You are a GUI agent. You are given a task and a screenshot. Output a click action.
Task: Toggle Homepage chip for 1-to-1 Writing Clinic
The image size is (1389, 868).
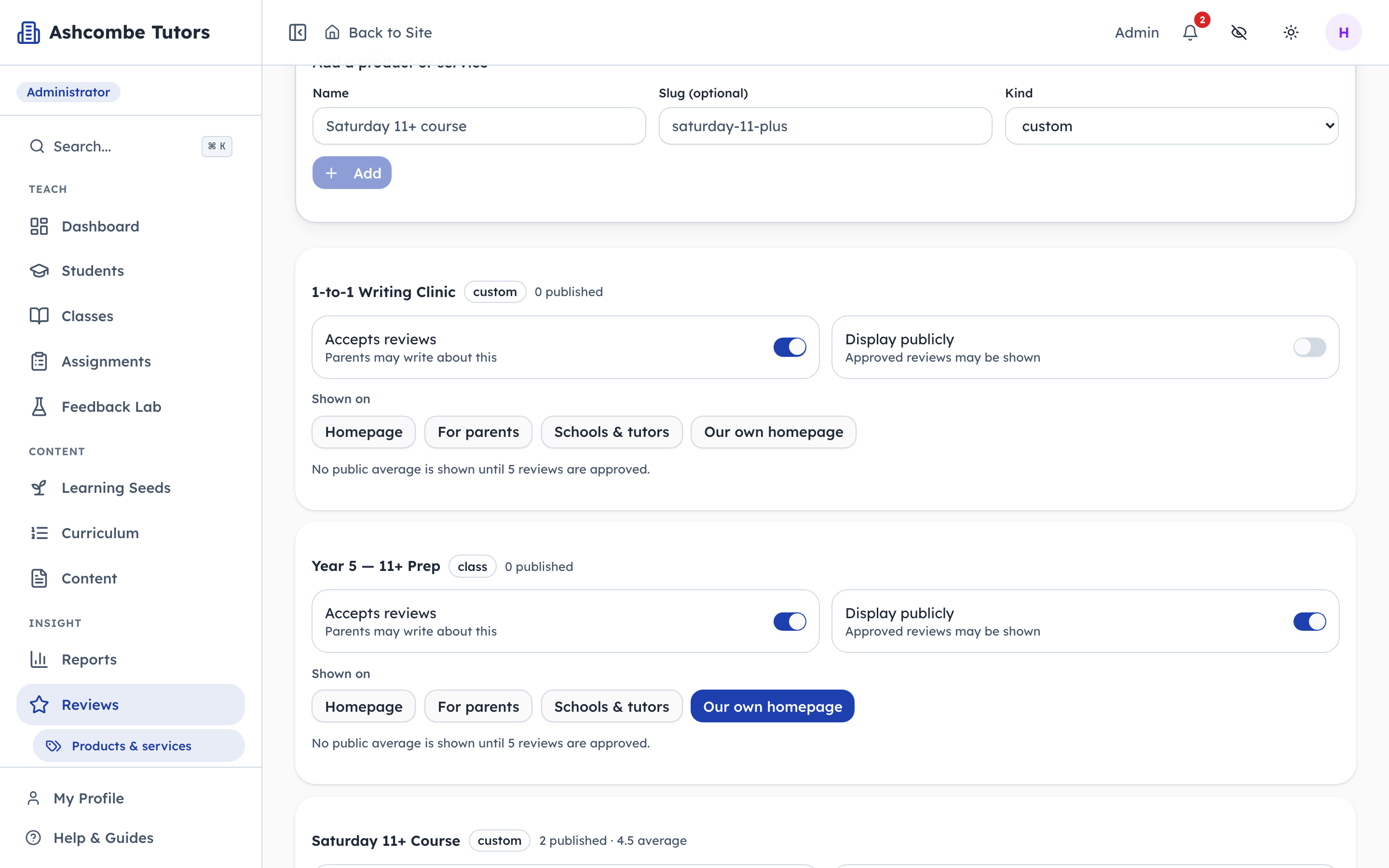[x=363, y=432]
